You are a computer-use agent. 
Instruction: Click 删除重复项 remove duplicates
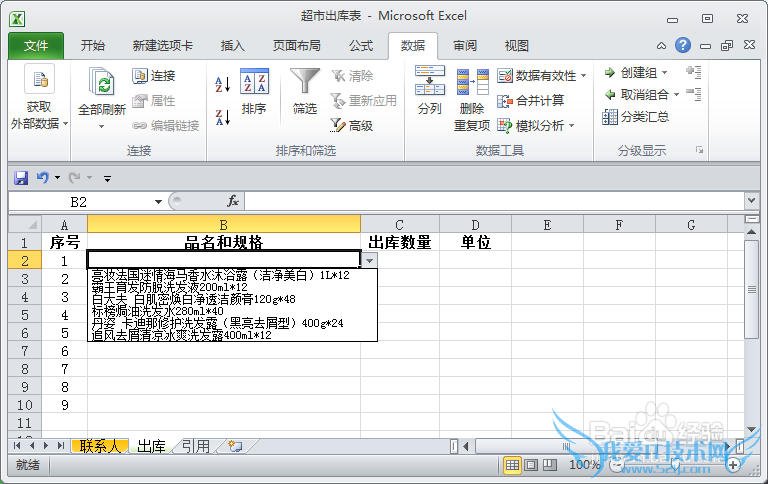(x=472, y=100)
